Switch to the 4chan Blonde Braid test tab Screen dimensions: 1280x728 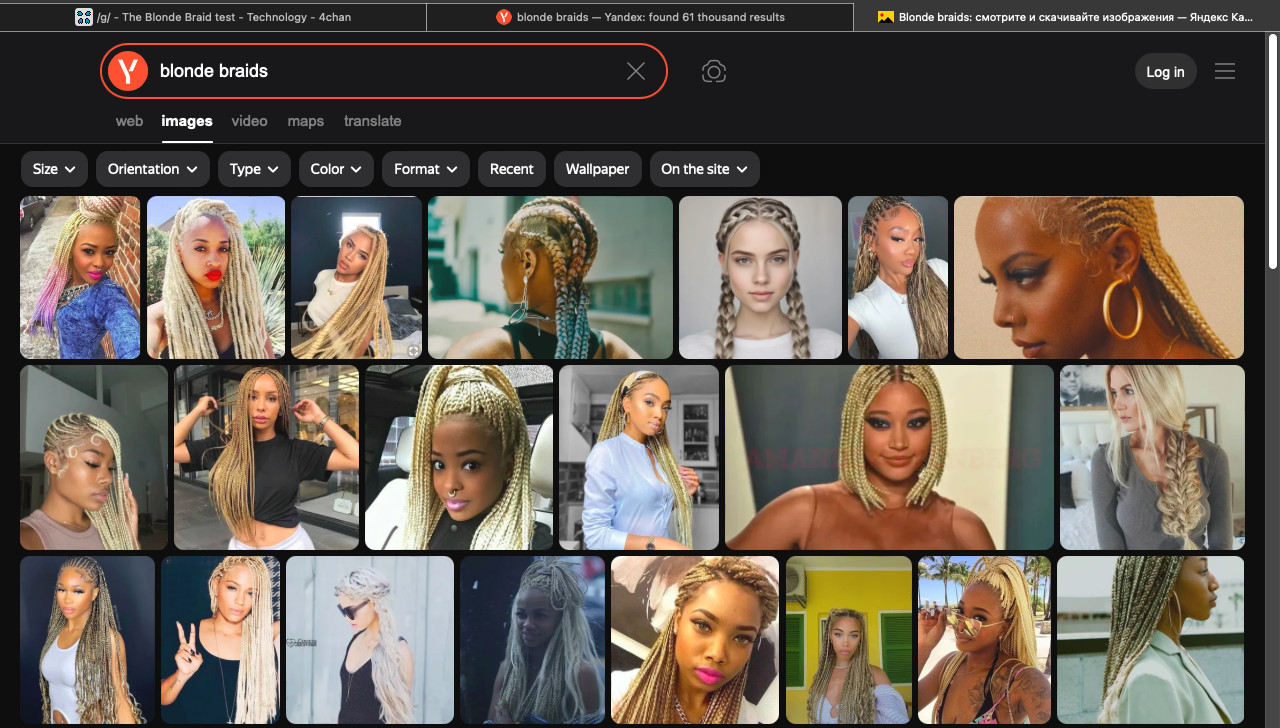[x=213, y=17]
